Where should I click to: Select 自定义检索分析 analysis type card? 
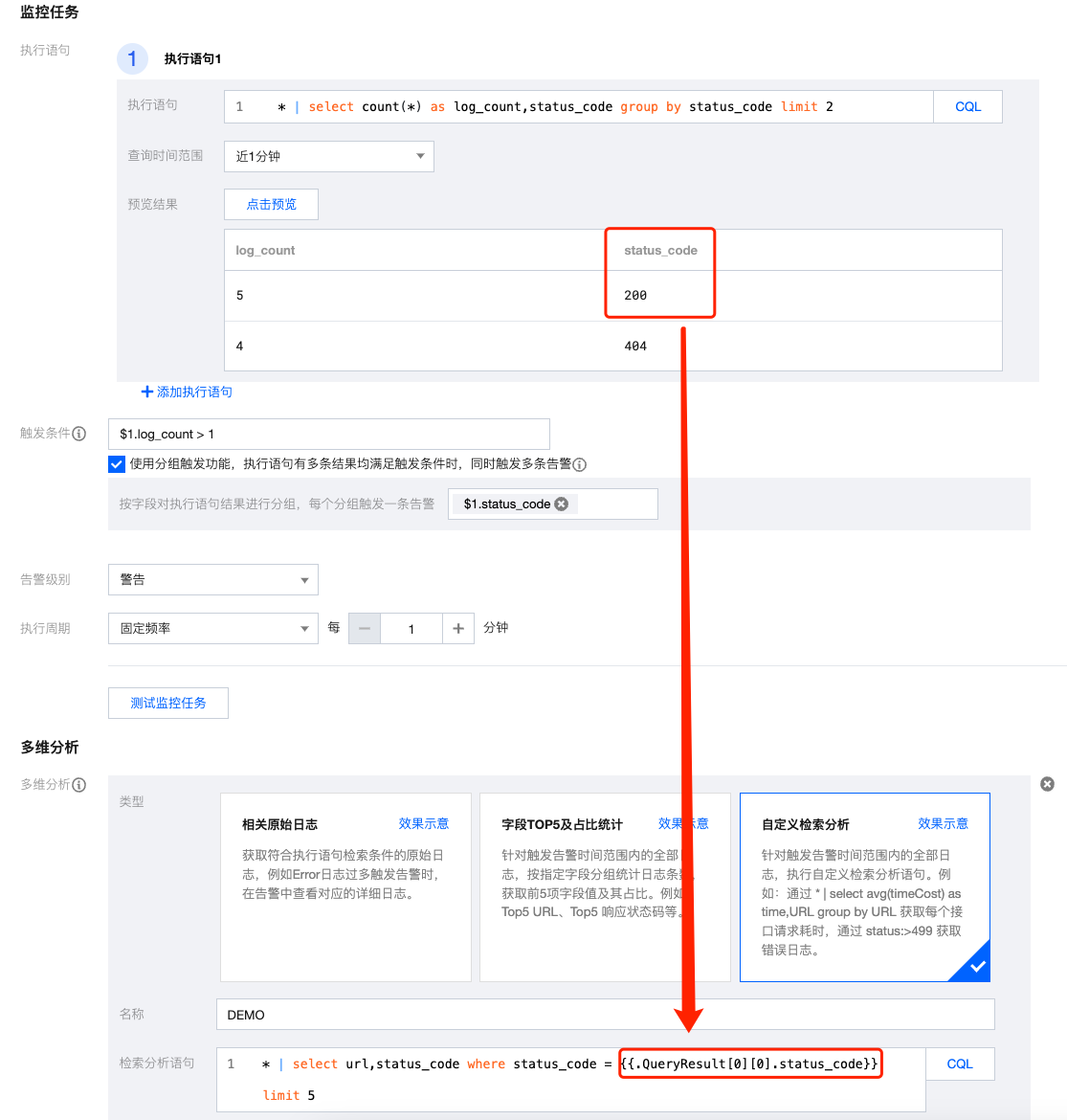click(864, 886)
